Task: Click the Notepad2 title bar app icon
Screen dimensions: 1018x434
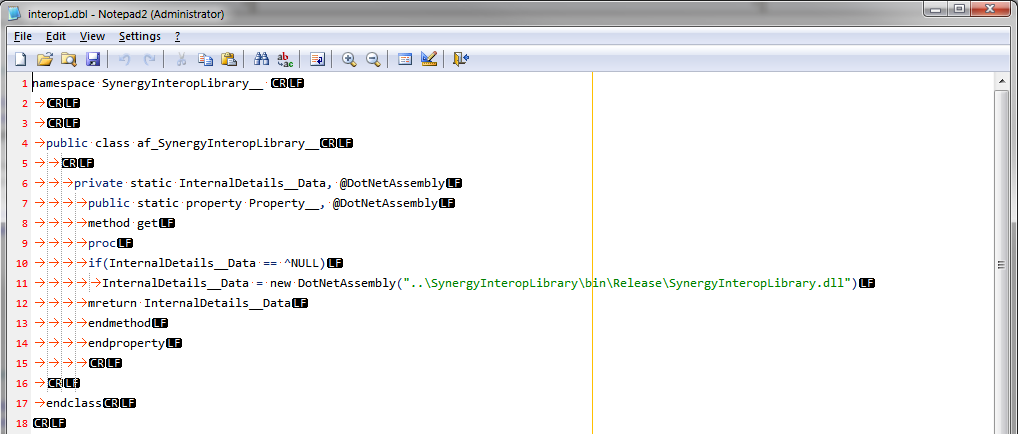Action: click(x=14, y=13)
